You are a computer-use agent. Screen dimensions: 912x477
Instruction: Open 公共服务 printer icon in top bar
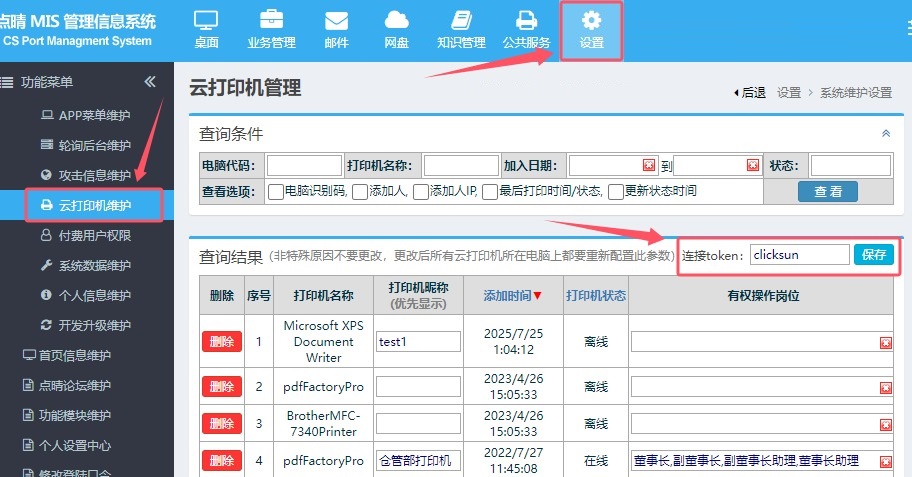[x=526, y=28]
